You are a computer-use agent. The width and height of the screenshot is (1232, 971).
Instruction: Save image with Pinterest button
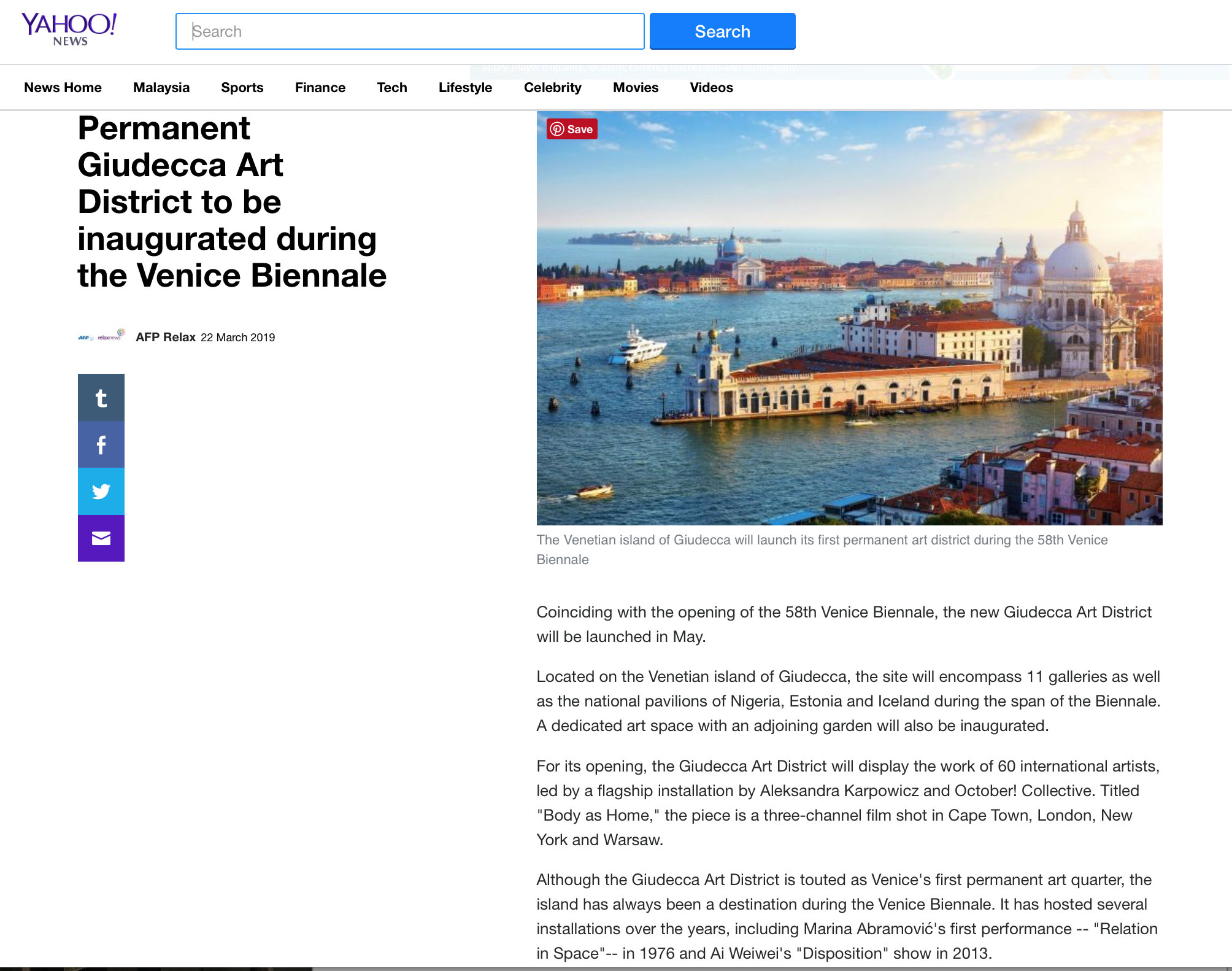tap(571, 129)
